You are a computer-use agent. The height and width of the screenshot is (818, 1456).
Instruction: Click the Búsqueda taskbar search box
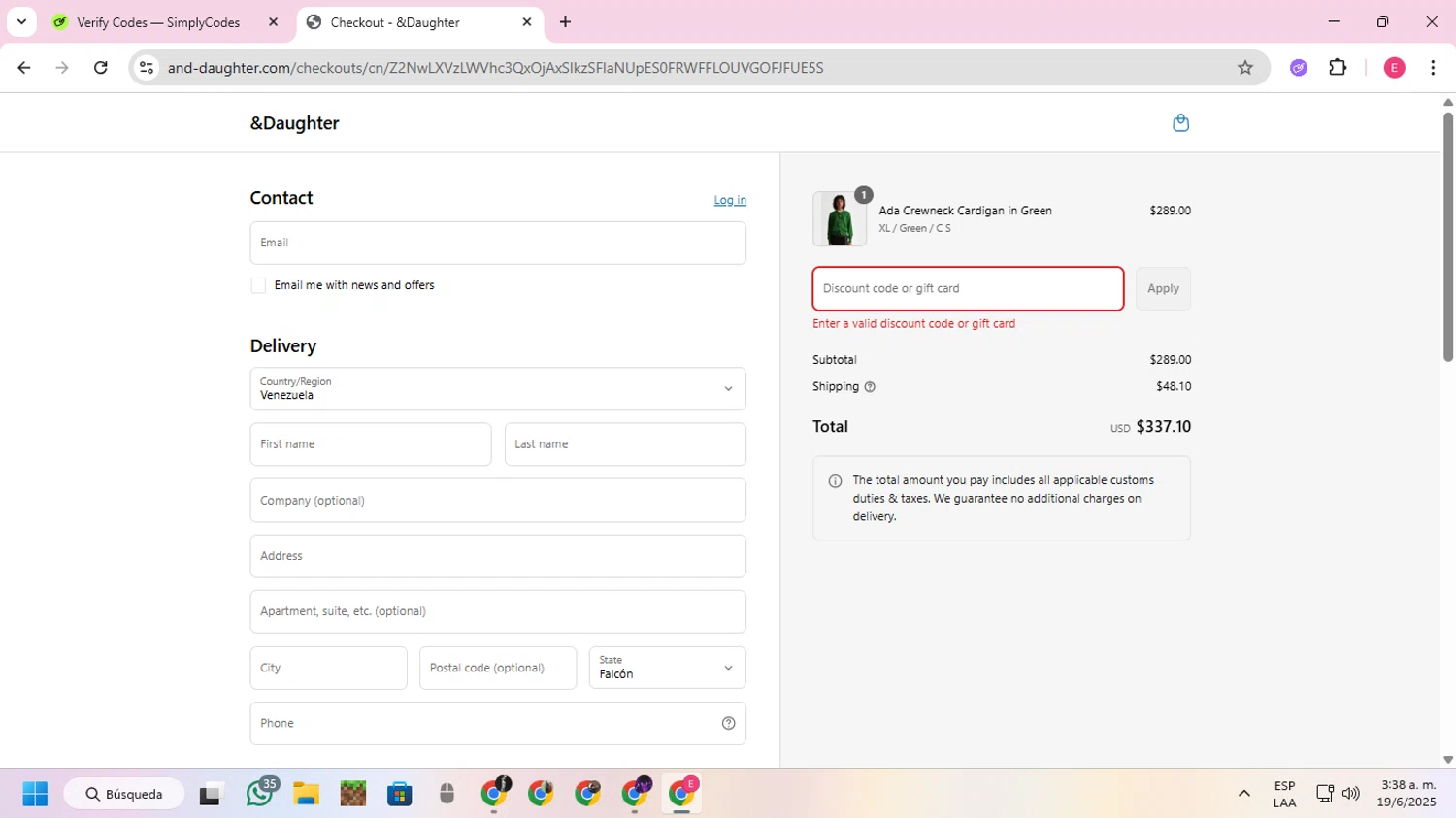(124, 794)
